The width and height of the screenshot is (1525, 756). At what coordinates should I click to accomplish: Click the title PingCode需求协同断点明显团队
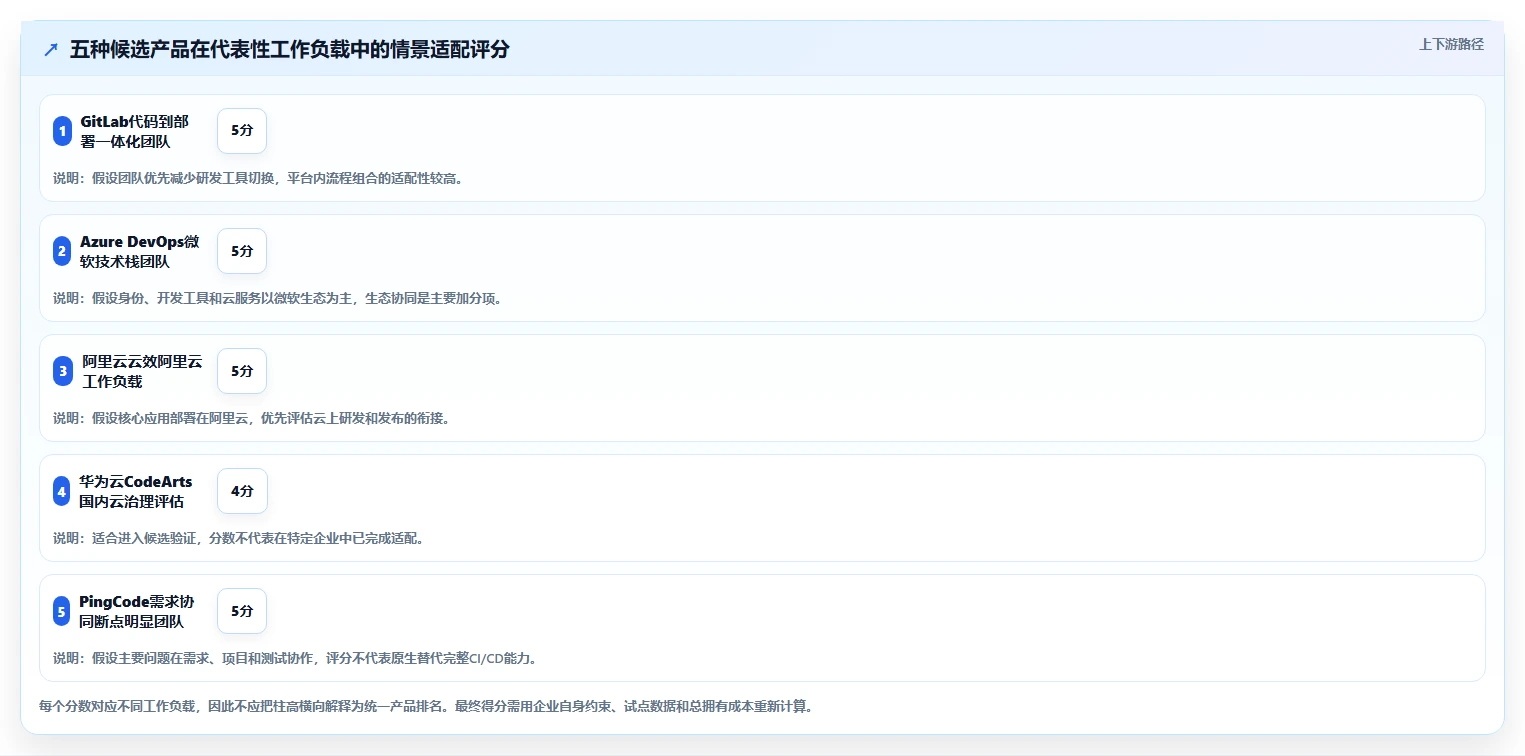137,611
